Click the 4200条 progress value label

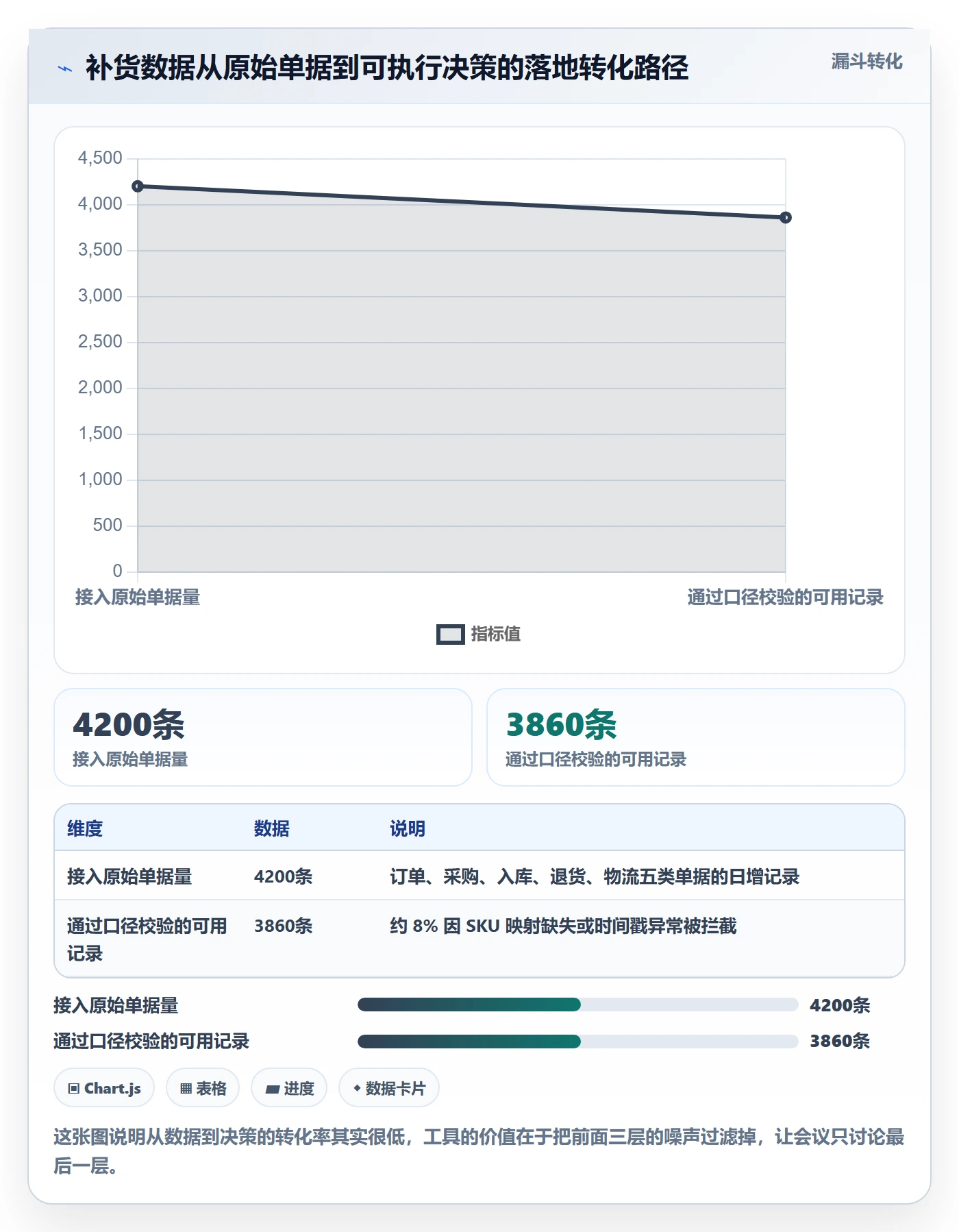click(x=840, y=1005)
